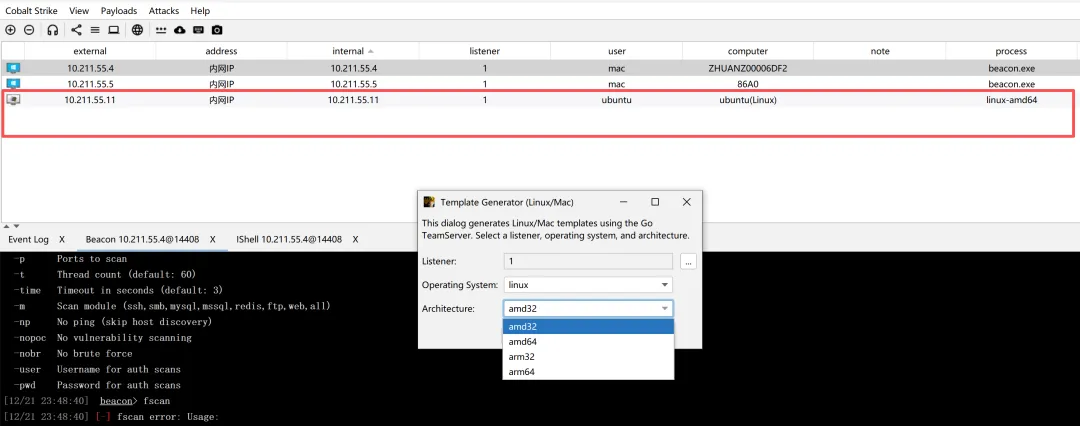Sort sessions by note column

[880, 51]
